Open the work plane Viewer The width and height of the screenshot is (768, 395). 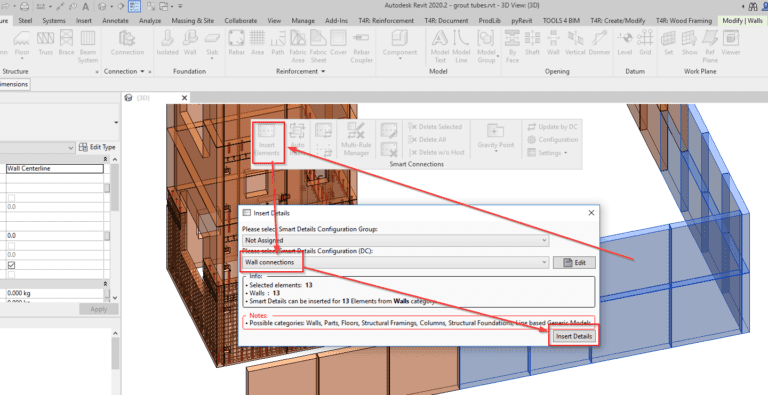click(x=731, y=43)
